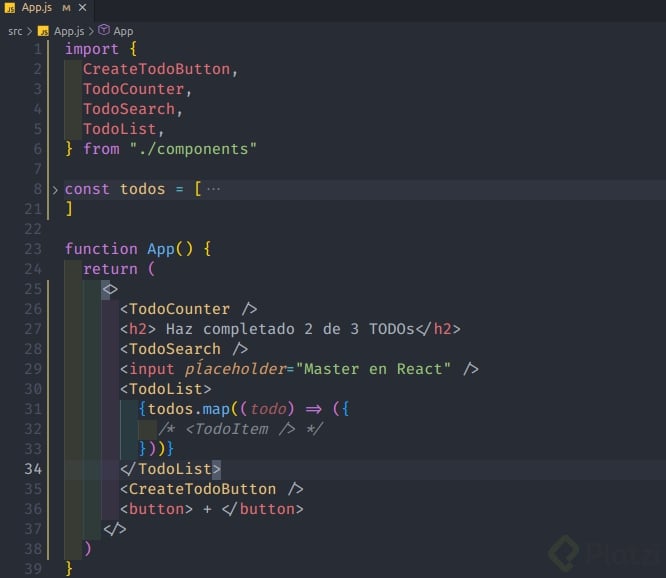Click the opening <TodoList> tag

click(166, 389)
